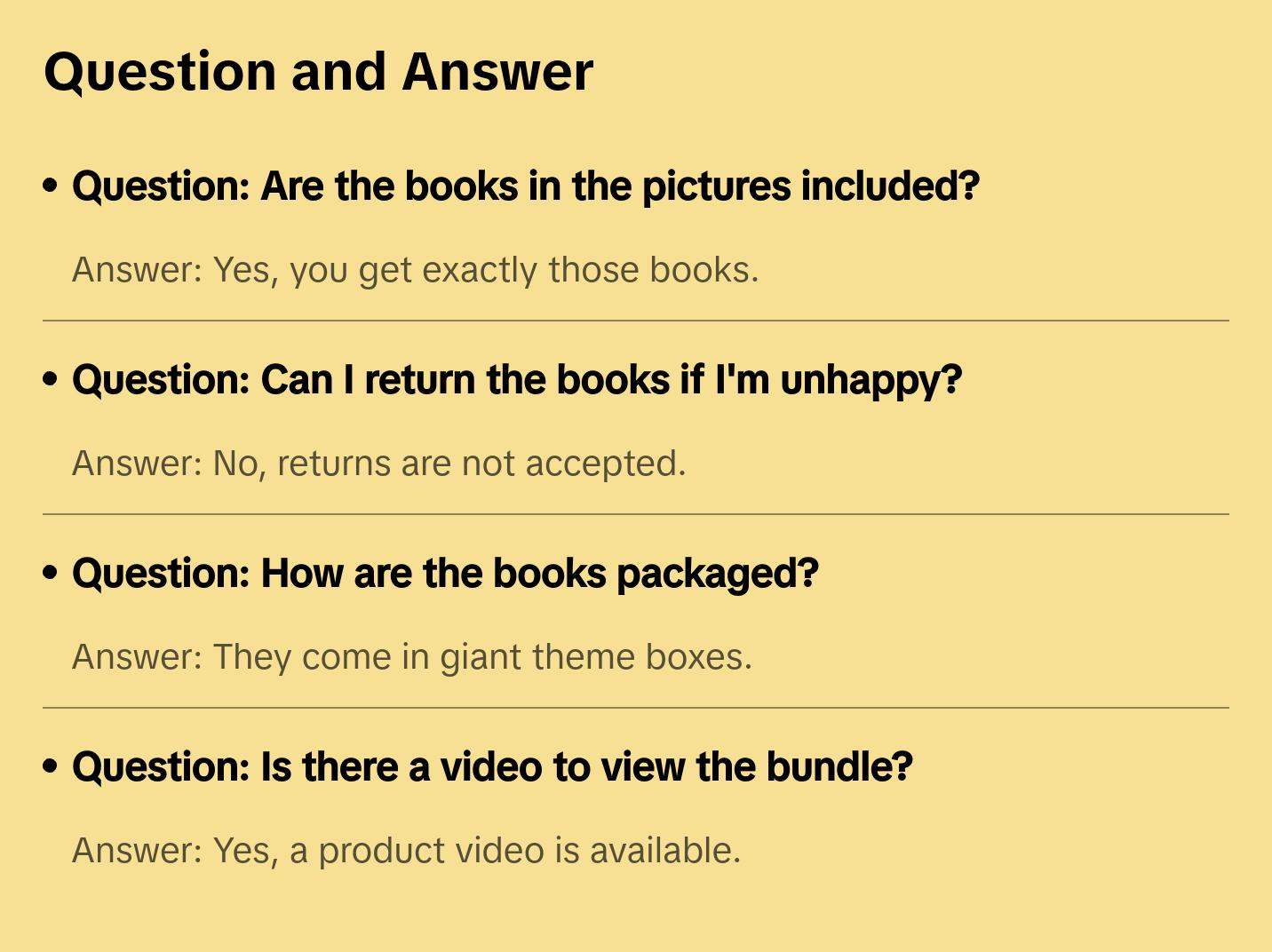Click the word "packaged?" in the third question
The width and height of the screenshot is (1272, 952).
pyautogui.click(x=717, y=574)
